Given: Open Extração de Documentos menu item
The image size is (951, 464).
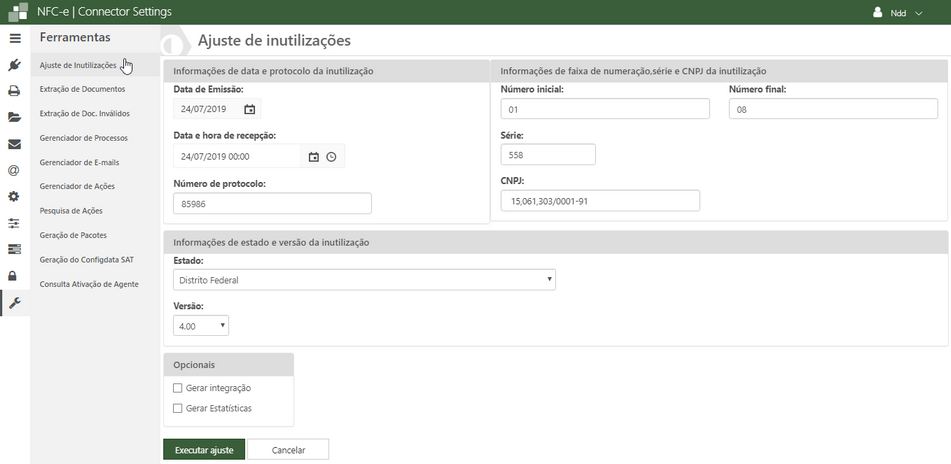Looking at the screenshot, I should click(82, 89).
